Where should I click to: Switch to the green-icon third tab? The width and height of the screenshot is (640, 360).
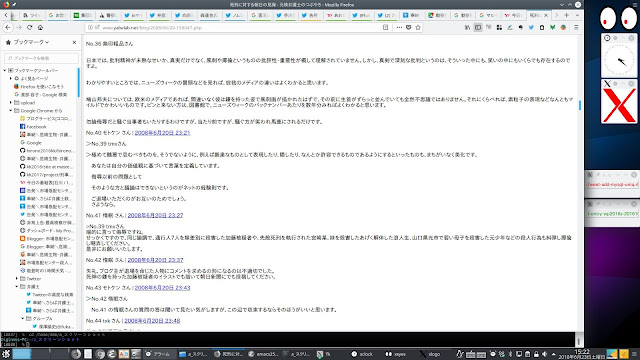coord(82,15)
